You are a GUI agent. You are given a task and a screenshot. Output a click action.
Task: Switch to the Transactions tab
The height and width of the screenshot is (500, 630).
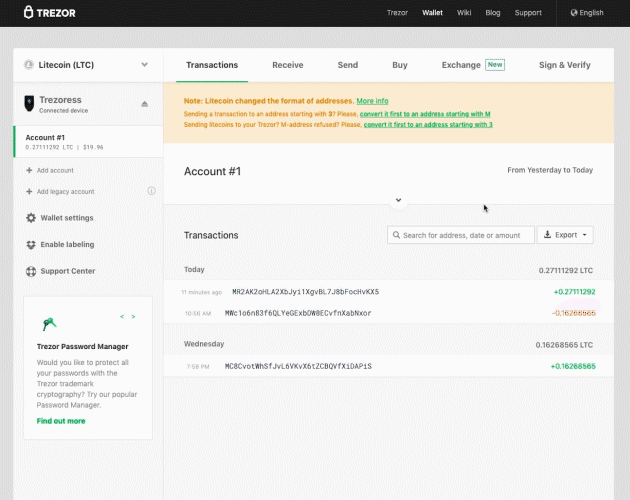(x=212, y=65)
